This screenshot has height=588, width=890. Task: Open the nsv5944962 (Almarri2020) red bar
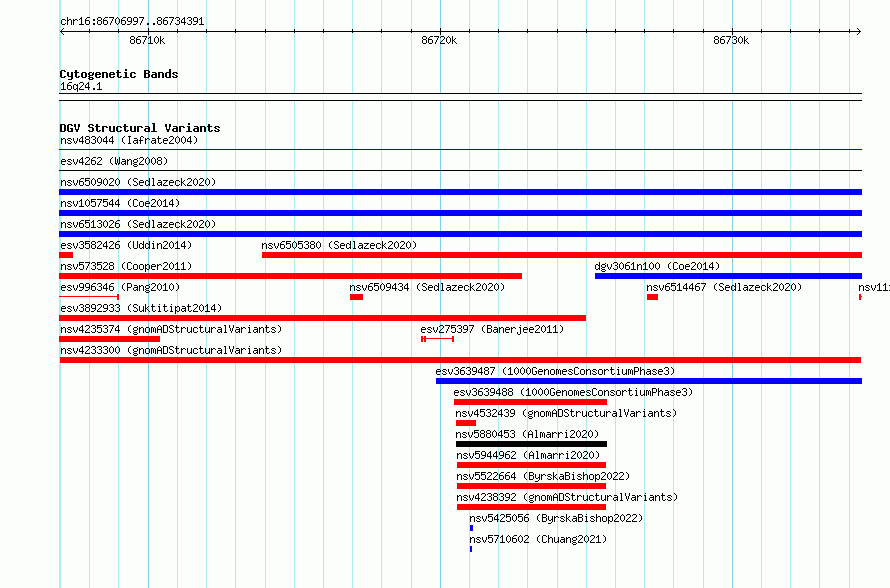click(531, 465)
